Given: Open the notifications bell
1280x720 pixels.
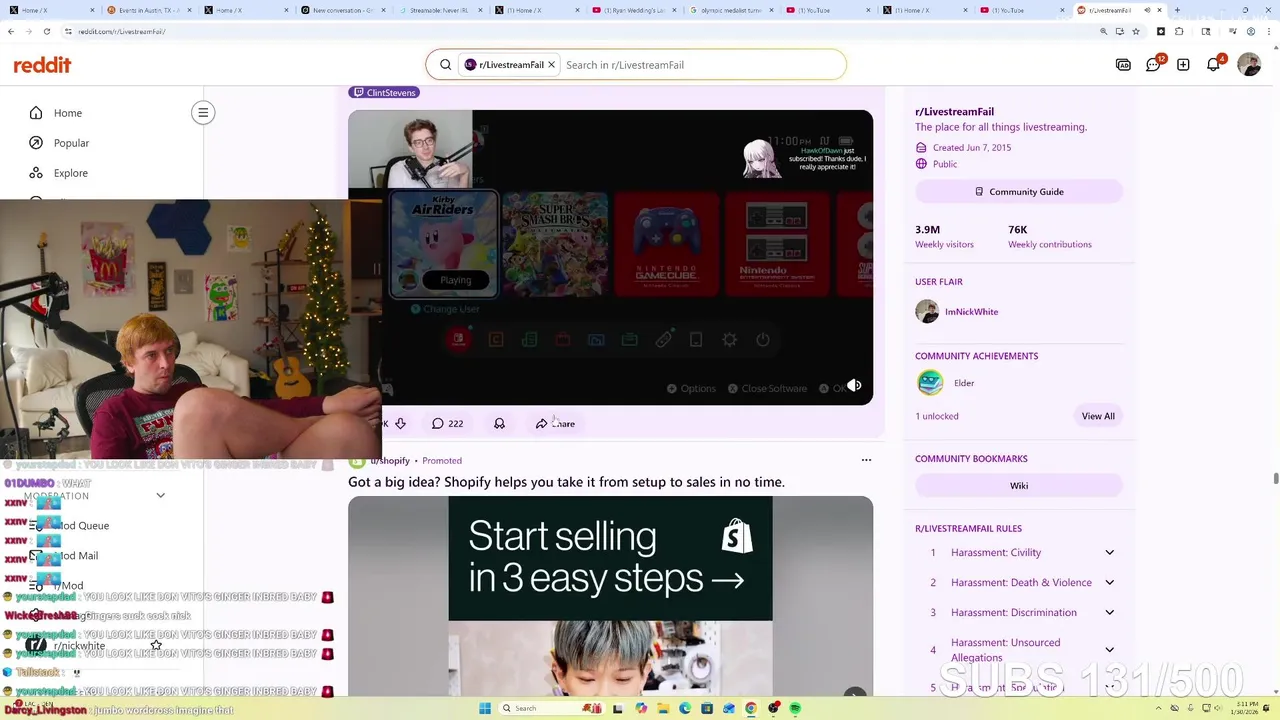Looking at the screenshot, I should [1213, 65].
